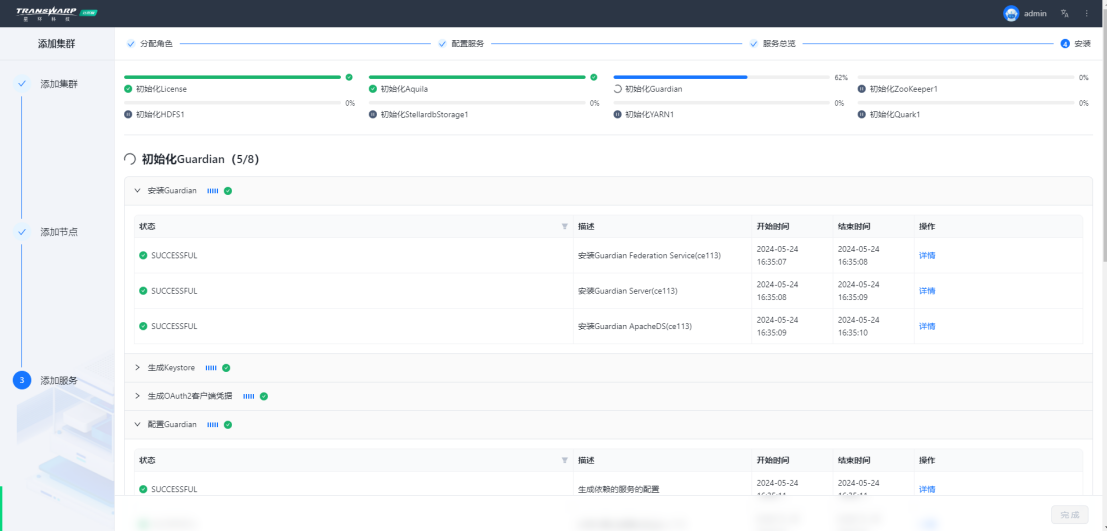The height and width of the screenshot is (531, 1107).
Task: Click pending icon beside 初始化Quark1
Action: [862, 114]
